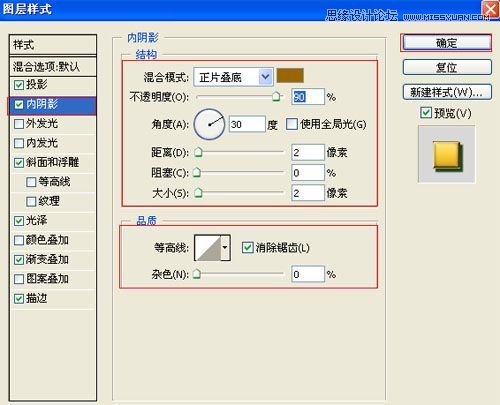Click the 不透明度 opacity slider handle
Screen dimensions: 500x405
276,97
